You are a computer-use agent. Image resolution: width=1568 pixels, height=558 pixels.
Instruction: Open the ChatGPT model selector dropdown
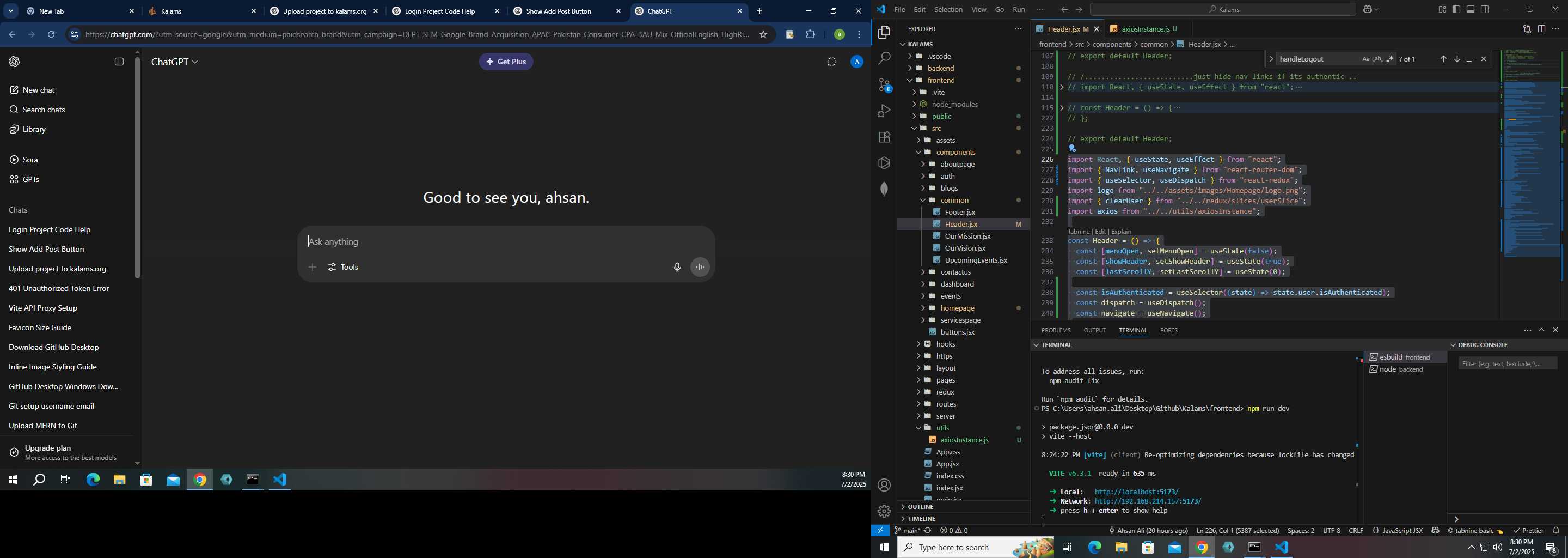[175, 62]
